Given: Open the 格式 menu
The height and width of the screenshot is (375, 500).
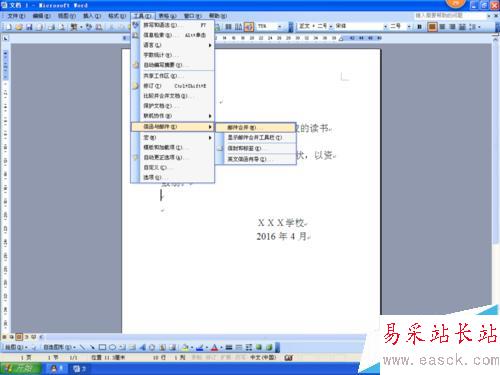Looking at the screenshot, I should click(117, 16).
